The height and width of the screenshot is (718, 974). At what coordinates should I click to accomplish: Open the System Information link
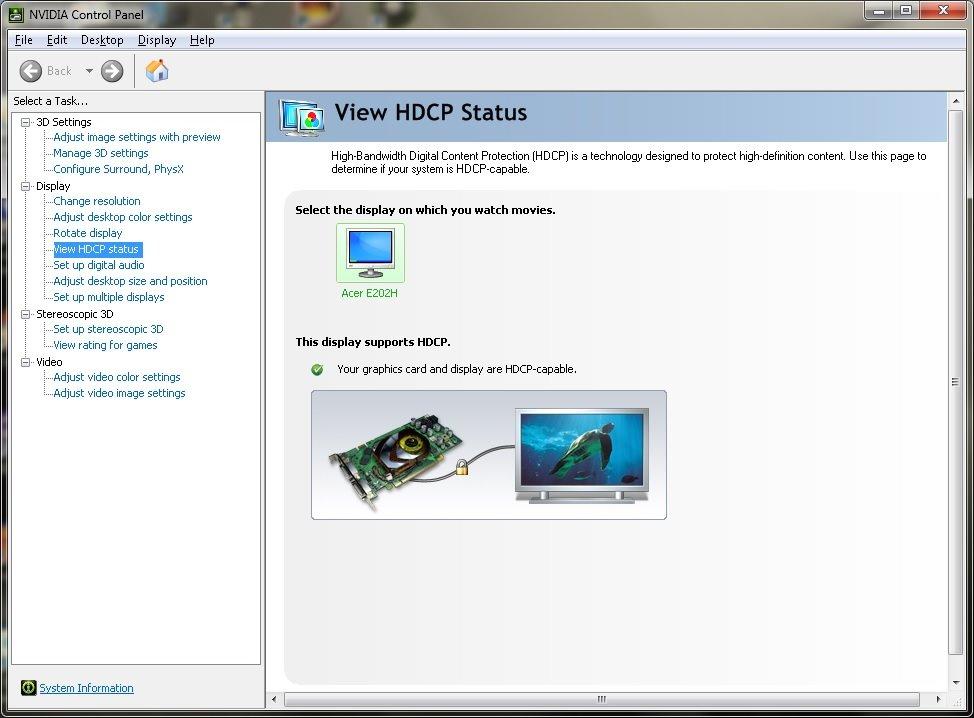85,688
